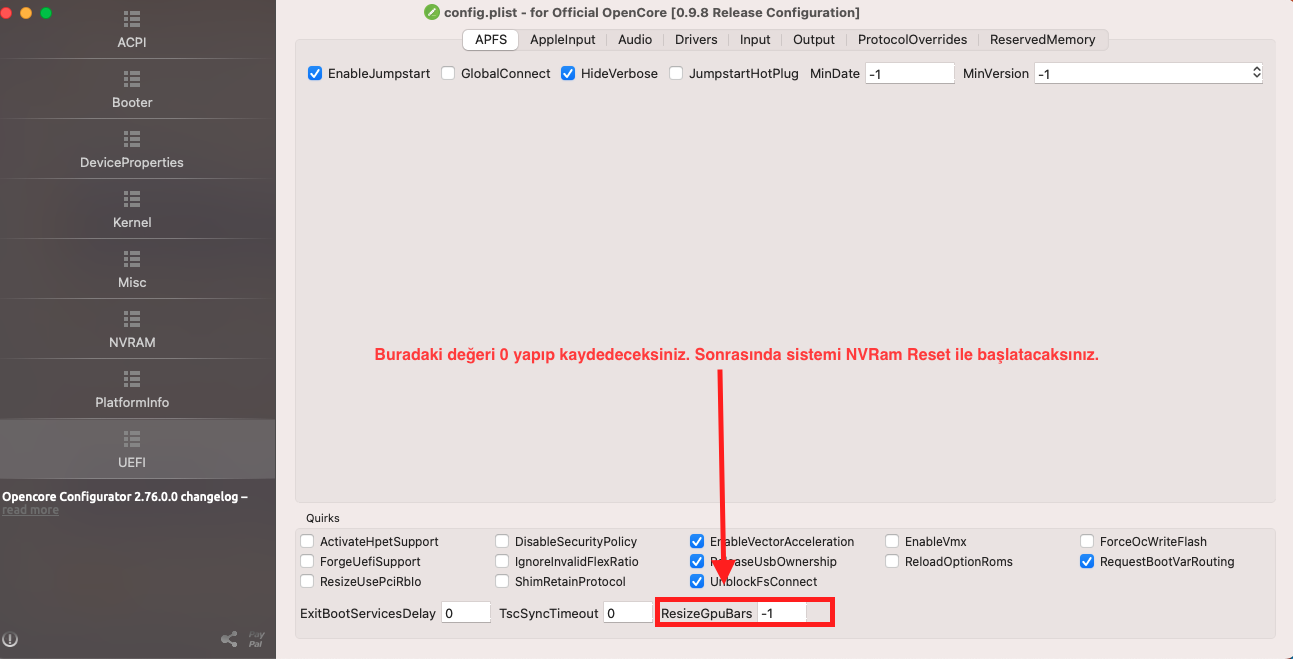Disable the EnableJumpstart checkbox
1293x659 pixels.
[x=315, y=73]
